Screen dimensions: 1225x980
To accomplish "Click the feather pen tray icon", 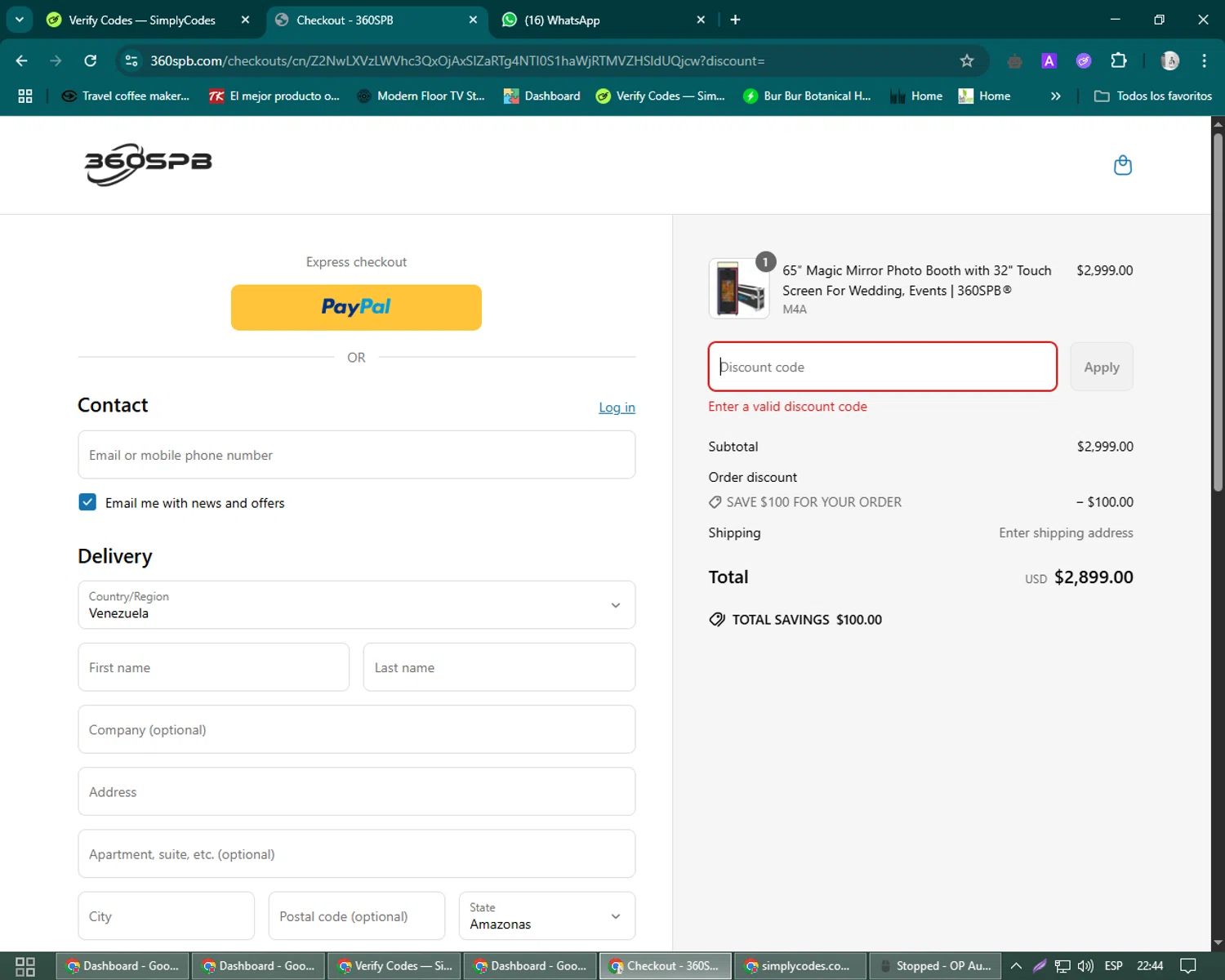I will [1040, 966].
